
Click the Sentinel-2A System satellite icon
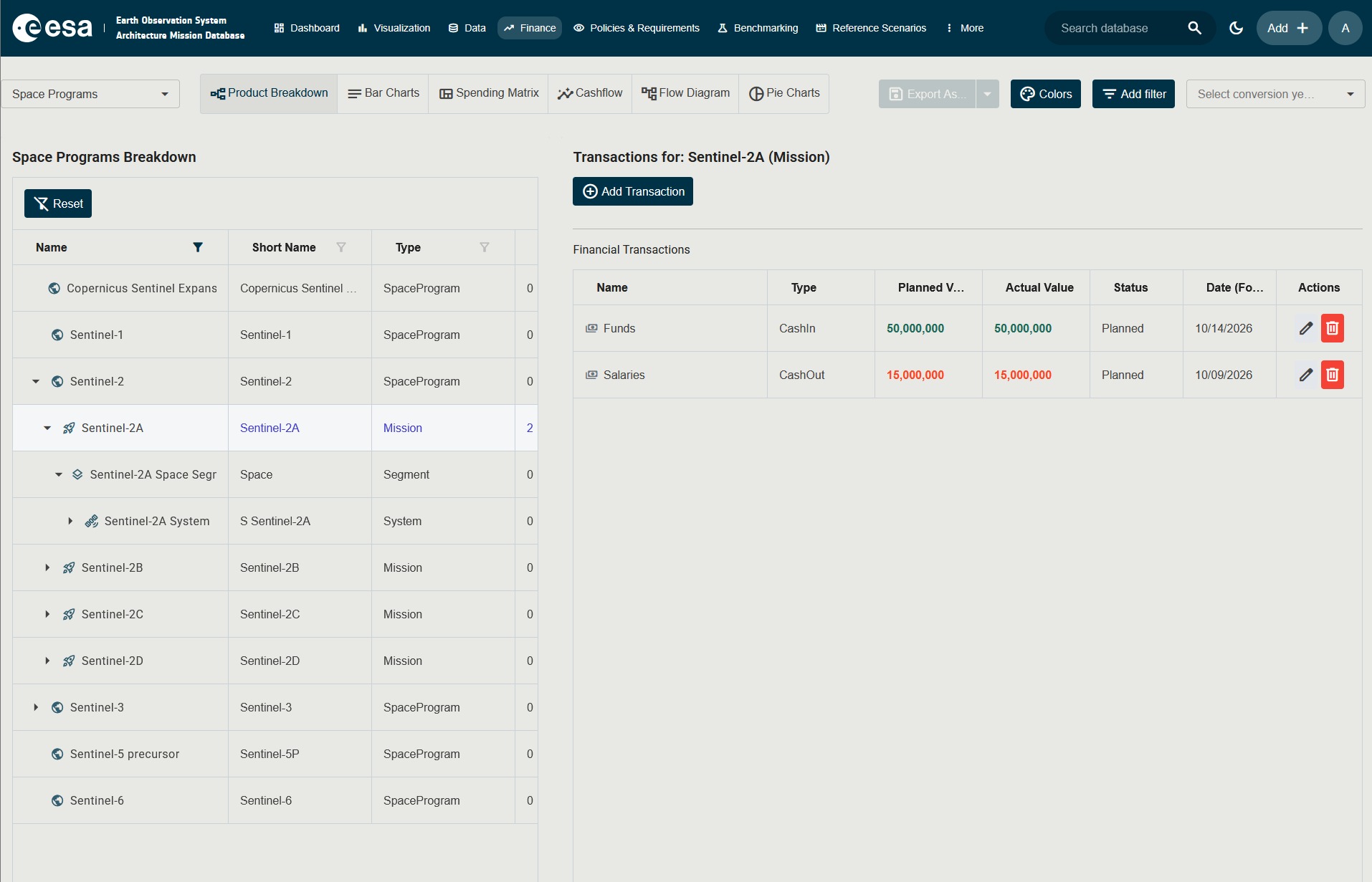pos(92,521)
